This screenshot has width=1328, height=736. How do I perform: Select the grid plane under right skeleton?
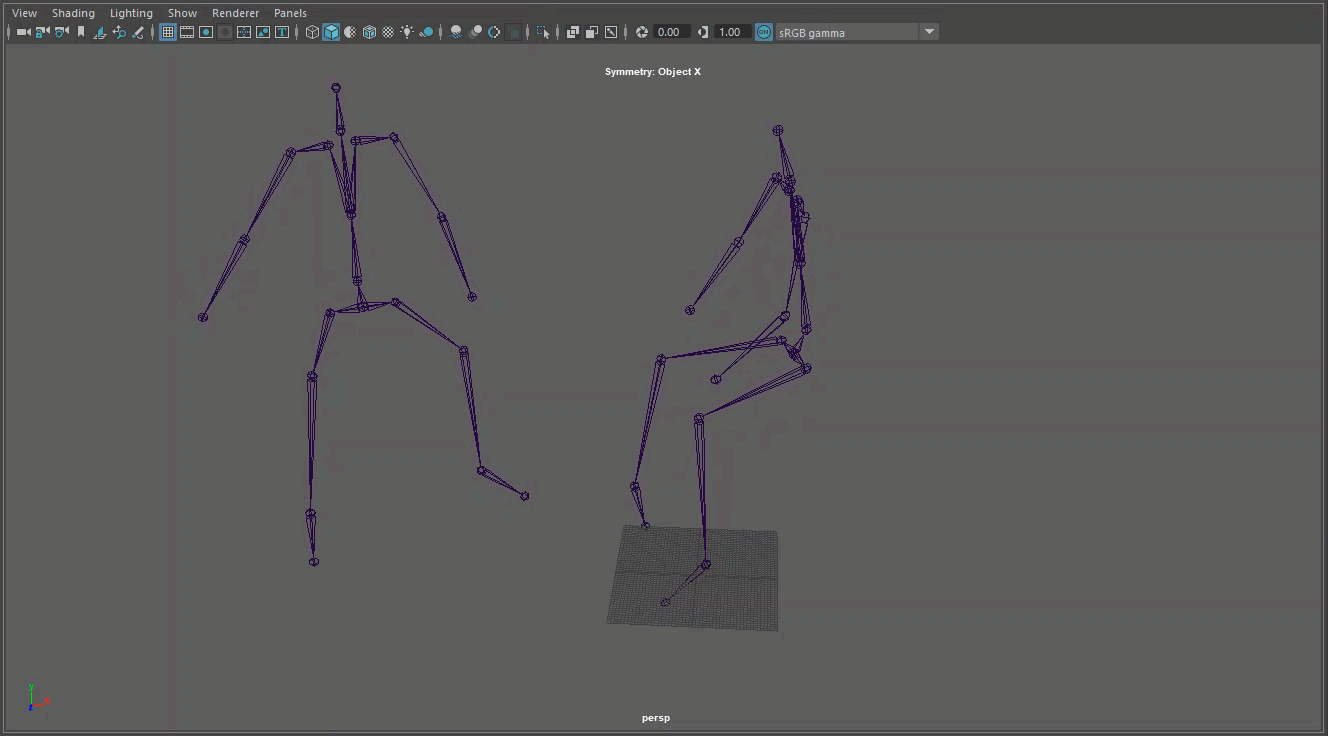[693, 578]
